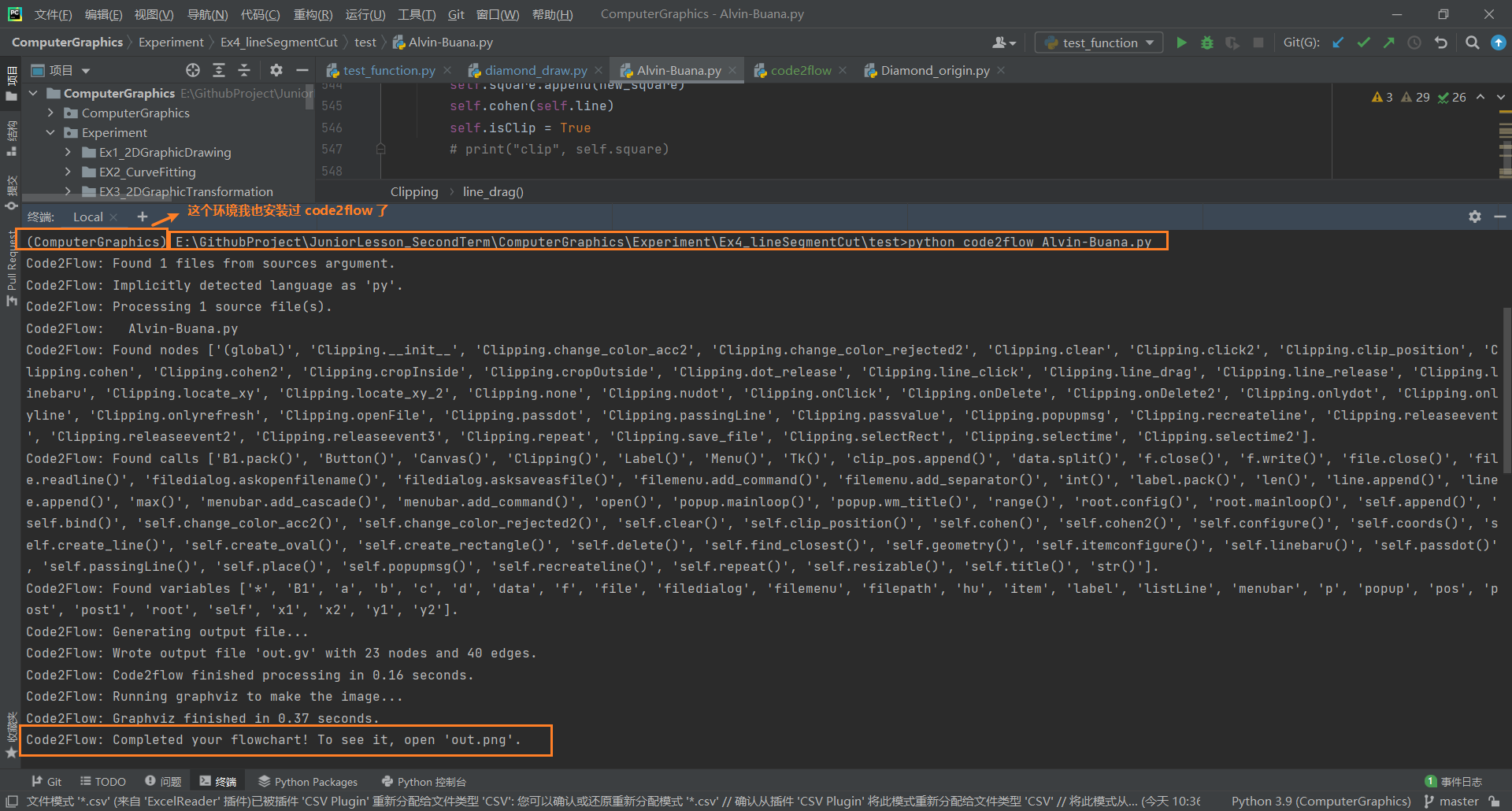Close the diamond_draw.py tab
Viewport: 1512px width, 811px height.
[598, 70]
